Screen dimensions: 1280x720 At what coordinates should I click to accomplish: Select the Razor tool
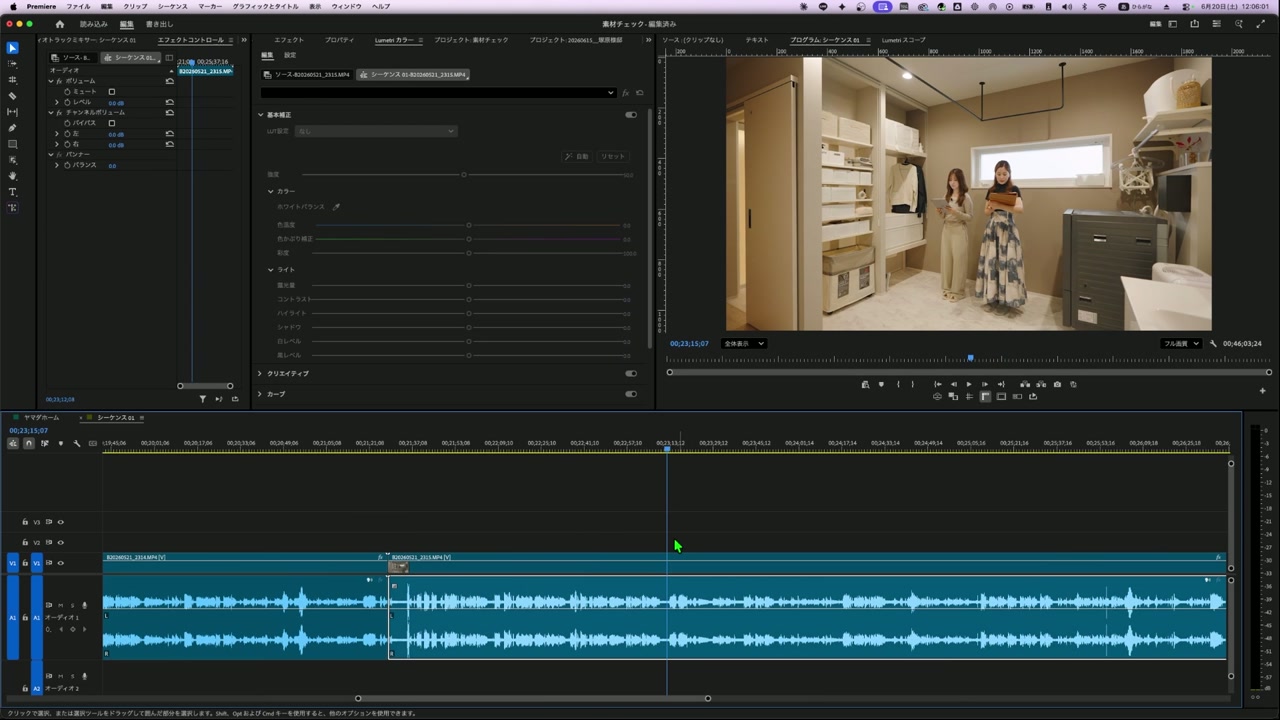pyautogui.click(x=12, y=96)
